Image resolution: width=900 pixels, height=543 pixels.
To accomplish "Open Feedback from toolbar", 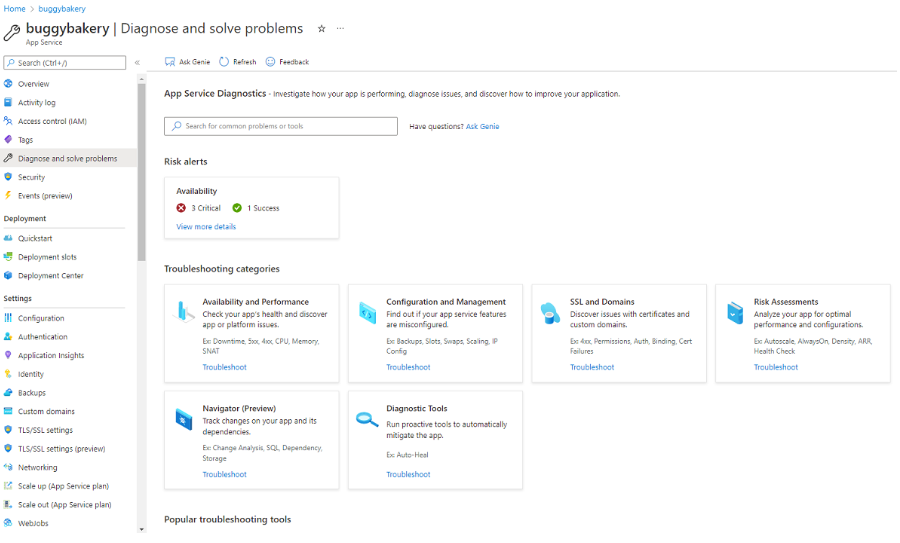I will (x=287, y=62).
